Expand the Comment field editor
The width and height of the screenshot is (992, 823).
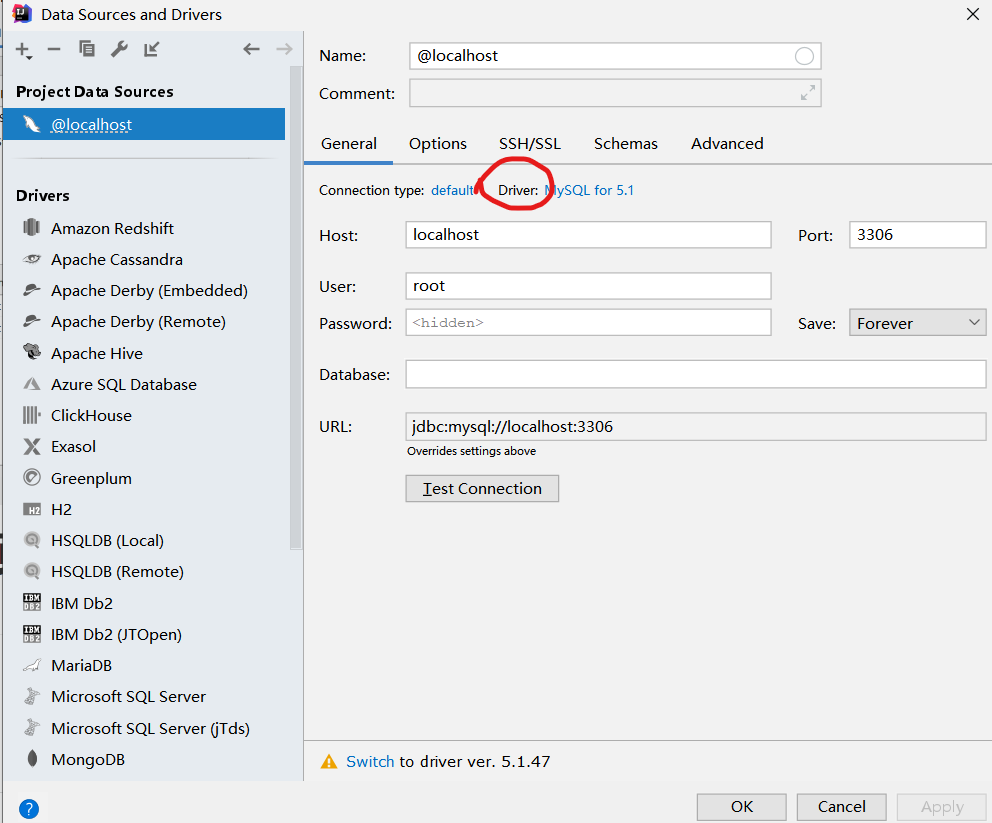(x=807, y=93)
